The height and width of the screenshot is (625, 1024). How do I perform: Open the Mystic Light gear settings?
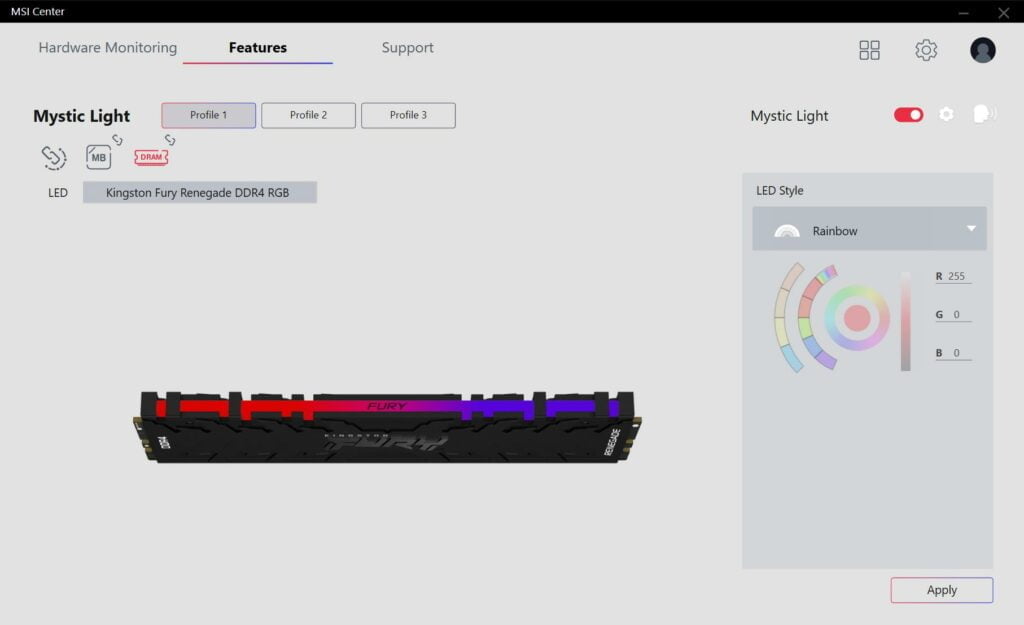(946, 115)
